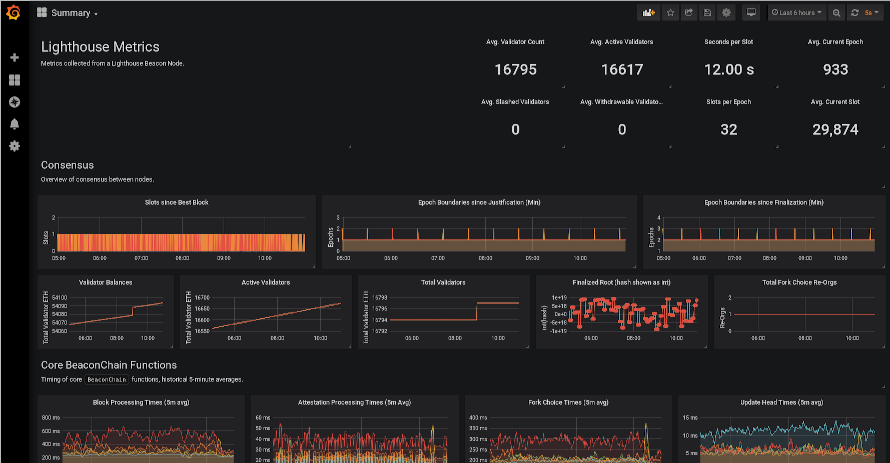Open the Explore compass icon
Image resolution: width=890 pixels, height=463 pixels.
(x=14, y=102)
